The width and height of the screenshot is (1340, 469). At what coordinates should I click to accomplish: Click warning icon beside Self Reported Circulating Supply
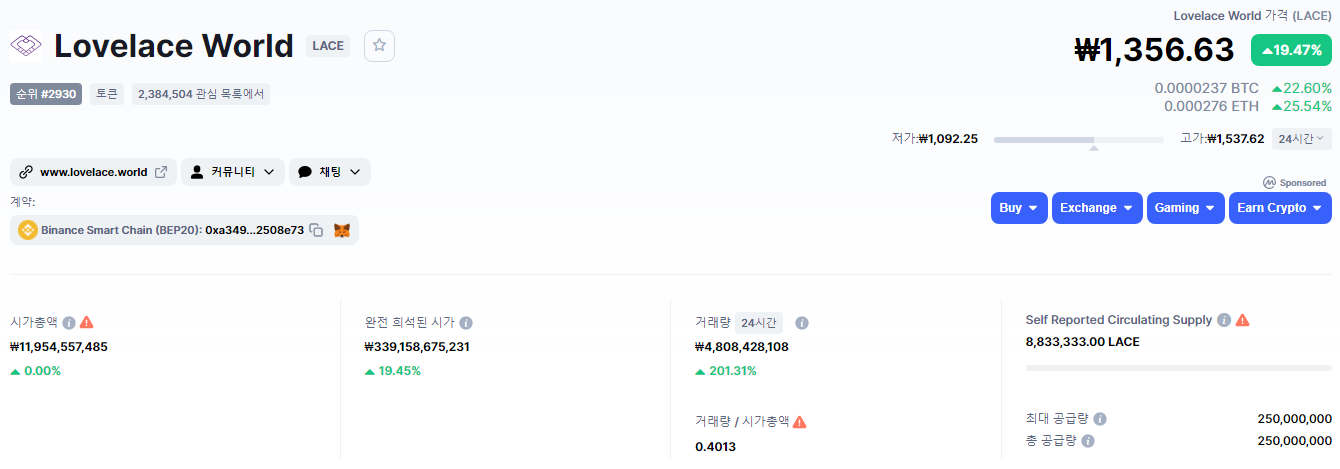[x=1243, y=320]
